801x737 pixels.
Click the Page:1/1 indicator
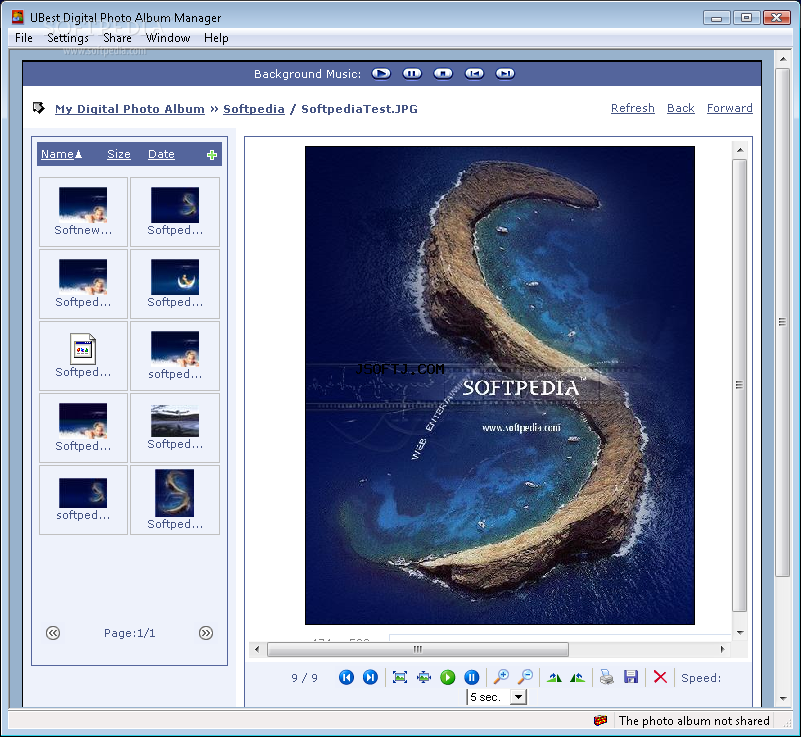[129, 633]
